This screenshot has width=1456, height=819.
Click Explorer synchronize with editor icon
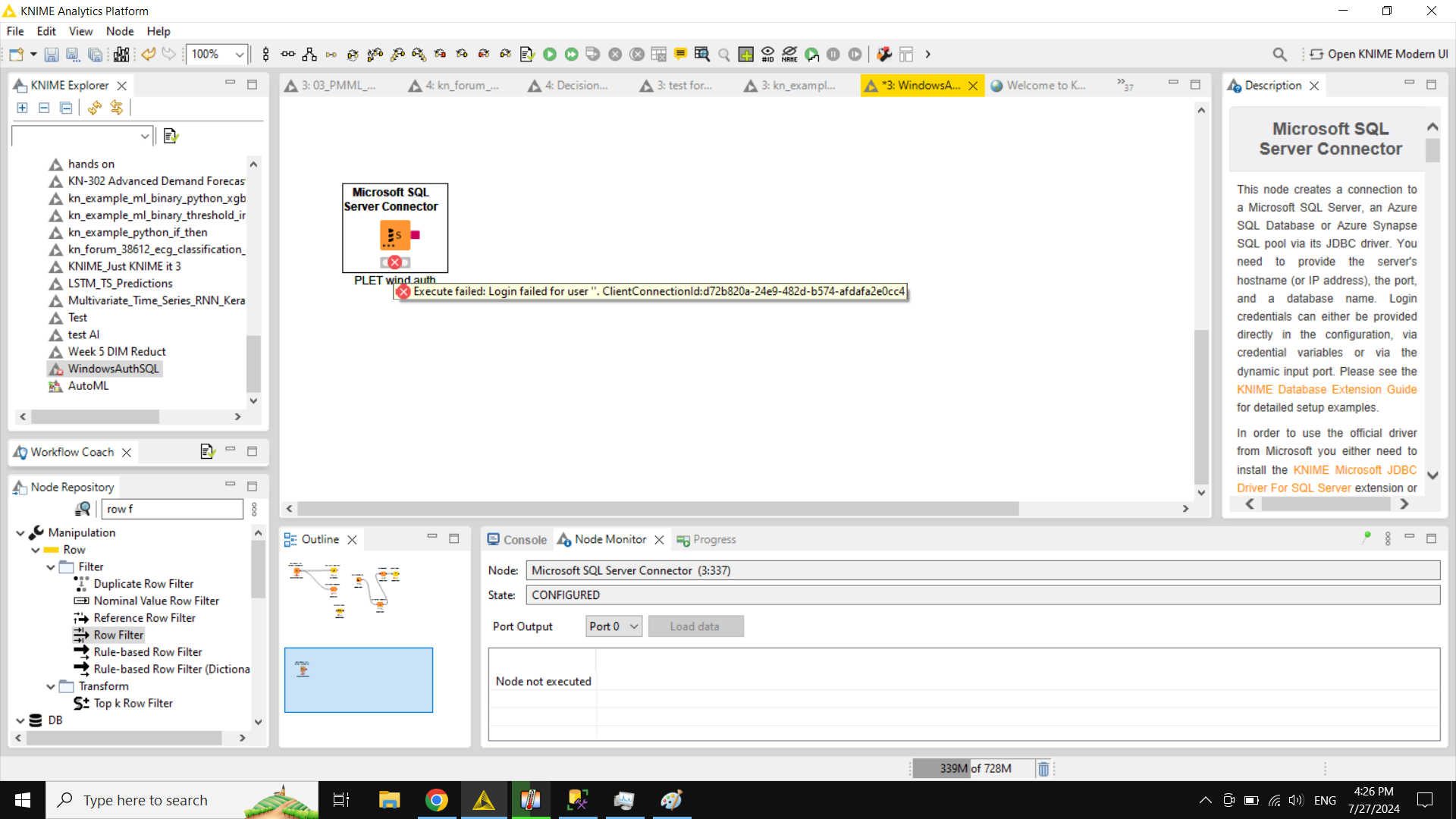pyautogui.click(x=116, y=108)
